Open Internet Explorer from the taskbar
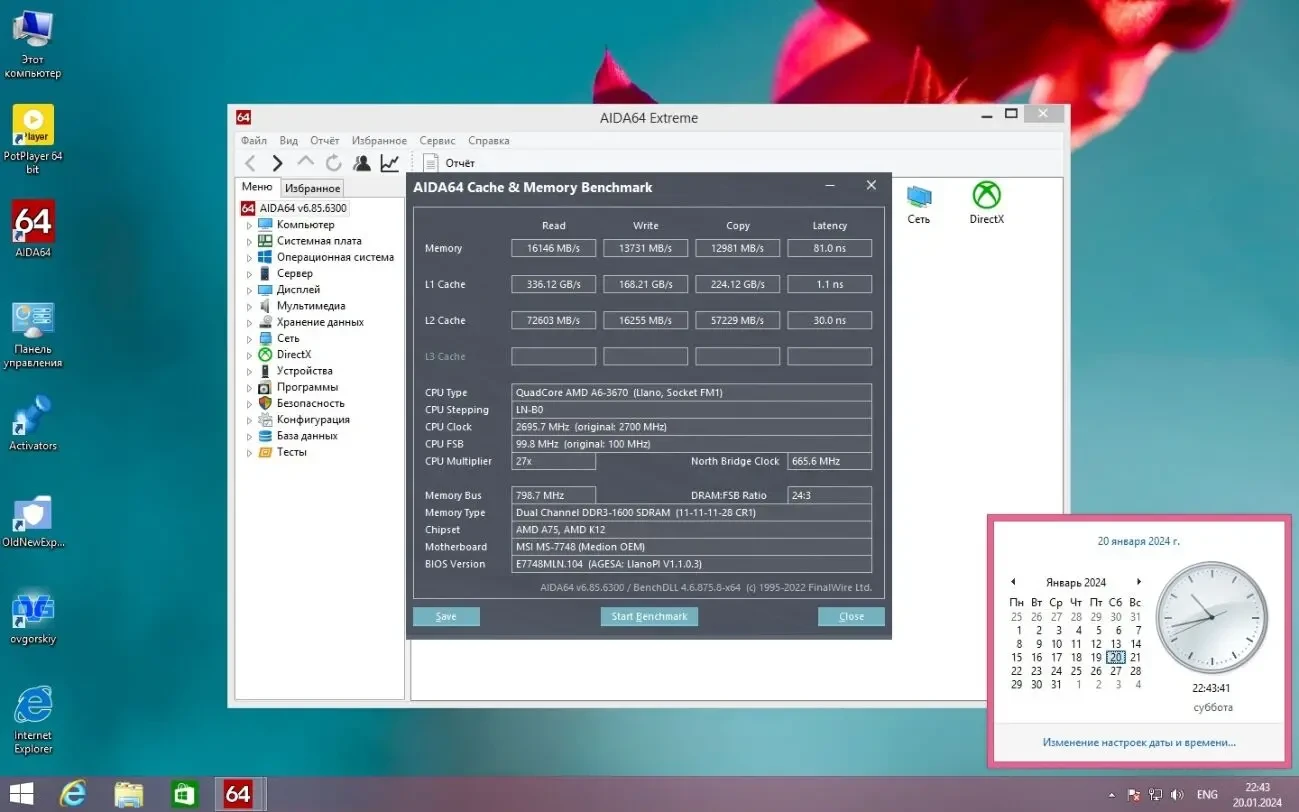This screenshot has width=1299, height=812. tap(73, 793)
